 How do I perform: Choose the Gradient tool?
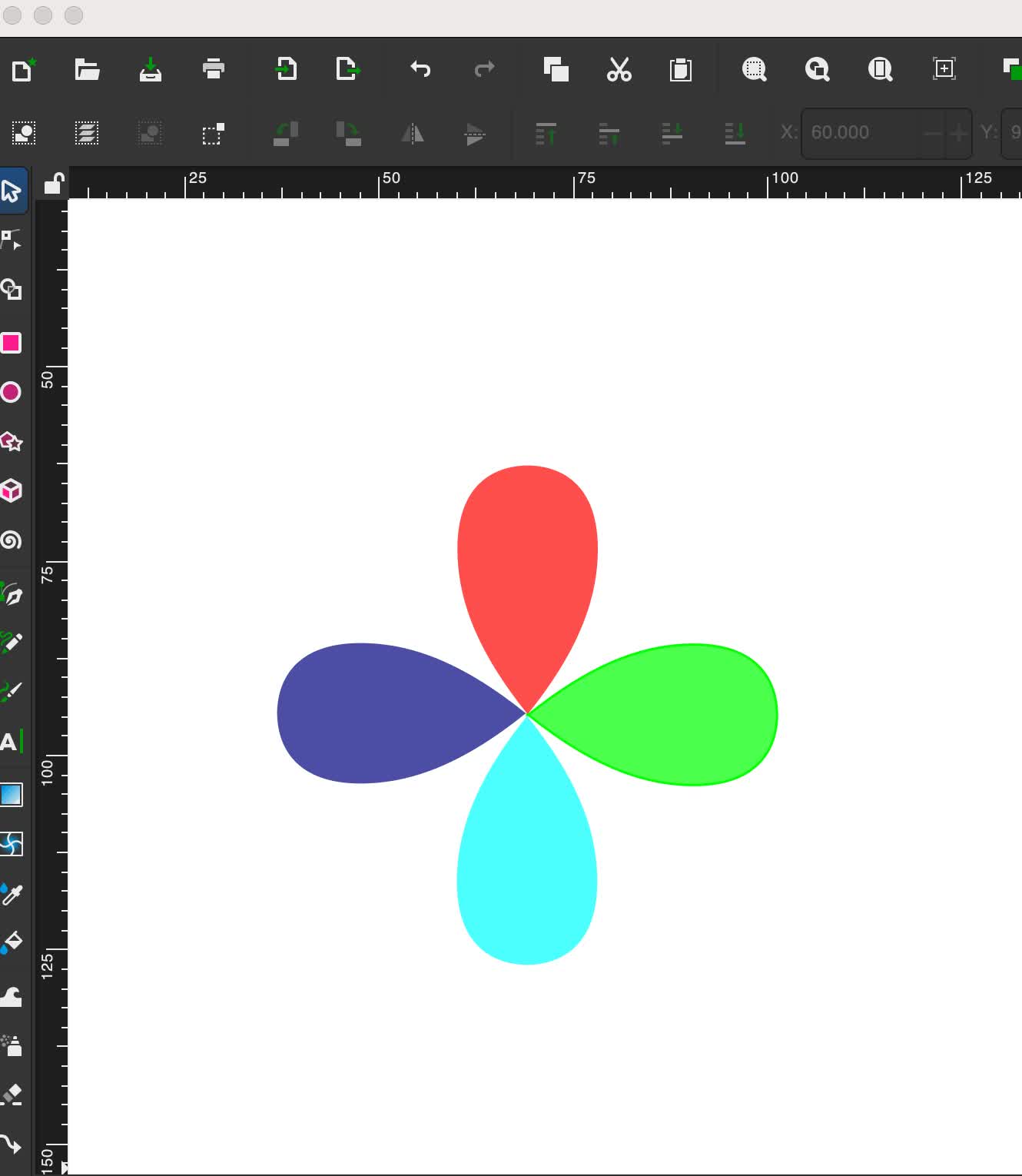click(11, 795)
